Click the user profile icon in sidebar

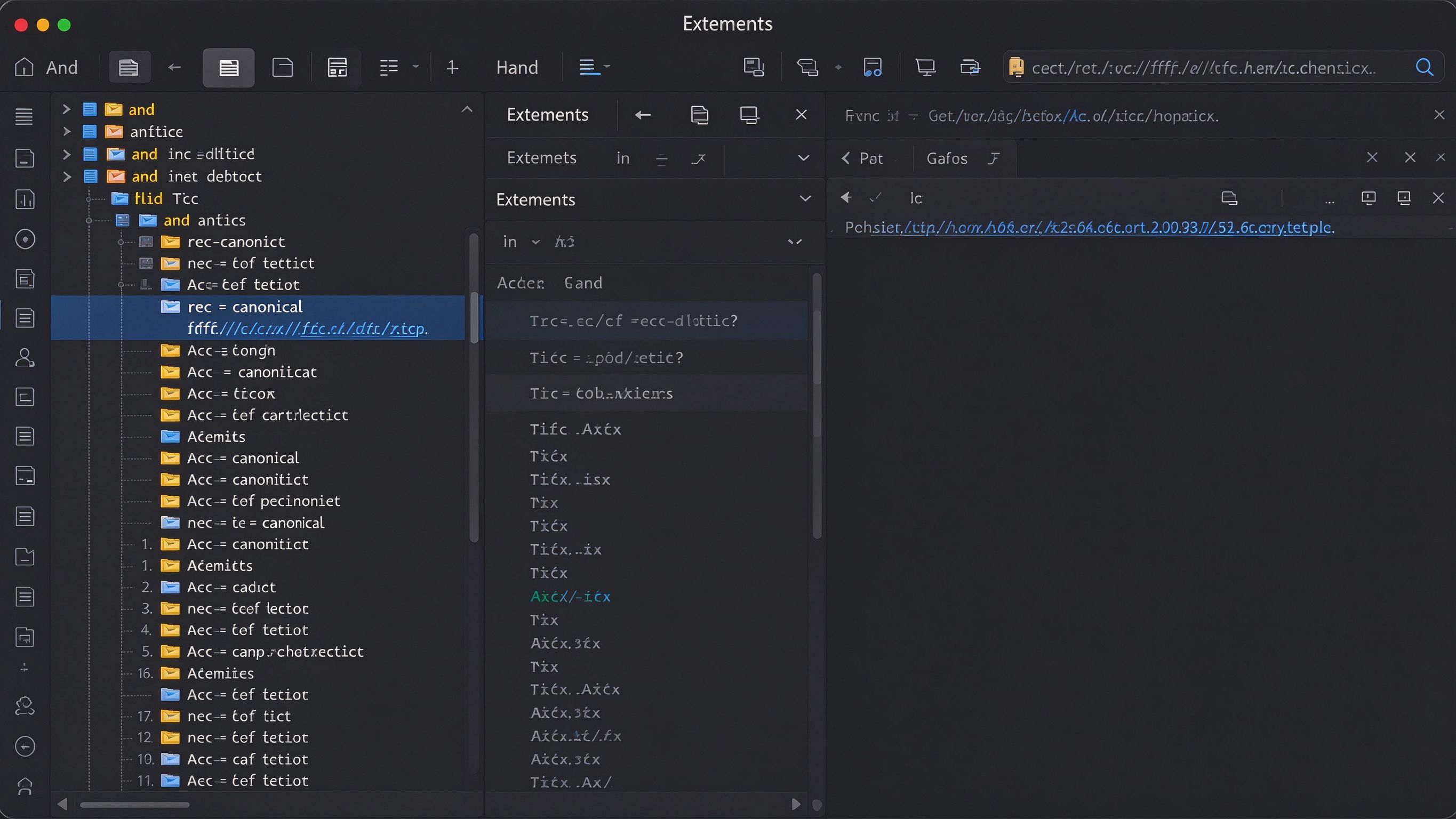(25, 357)
